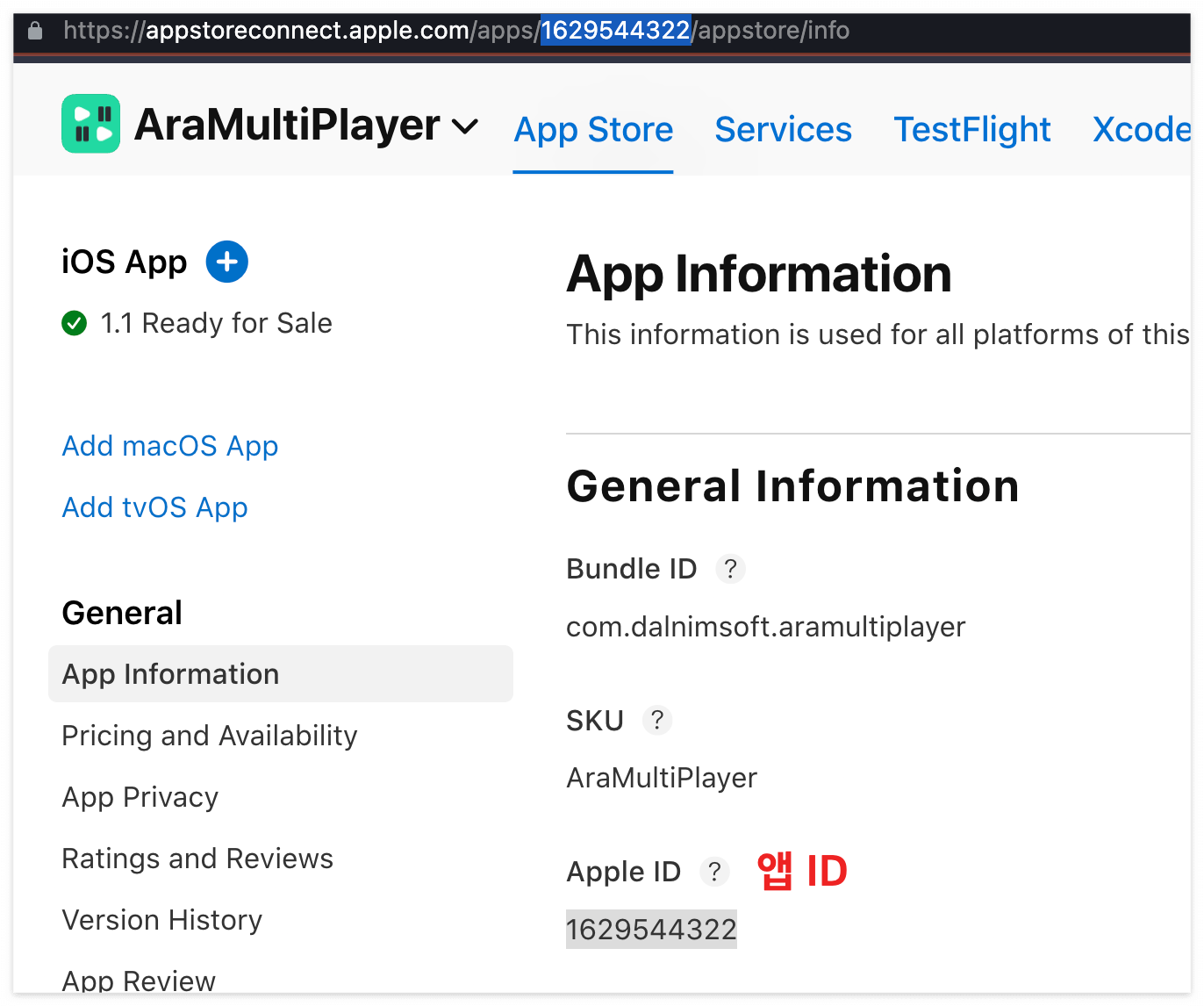The image size is (1204, 1006).
Task: Click the Add macOS App link
Action: tap(170, 446)
